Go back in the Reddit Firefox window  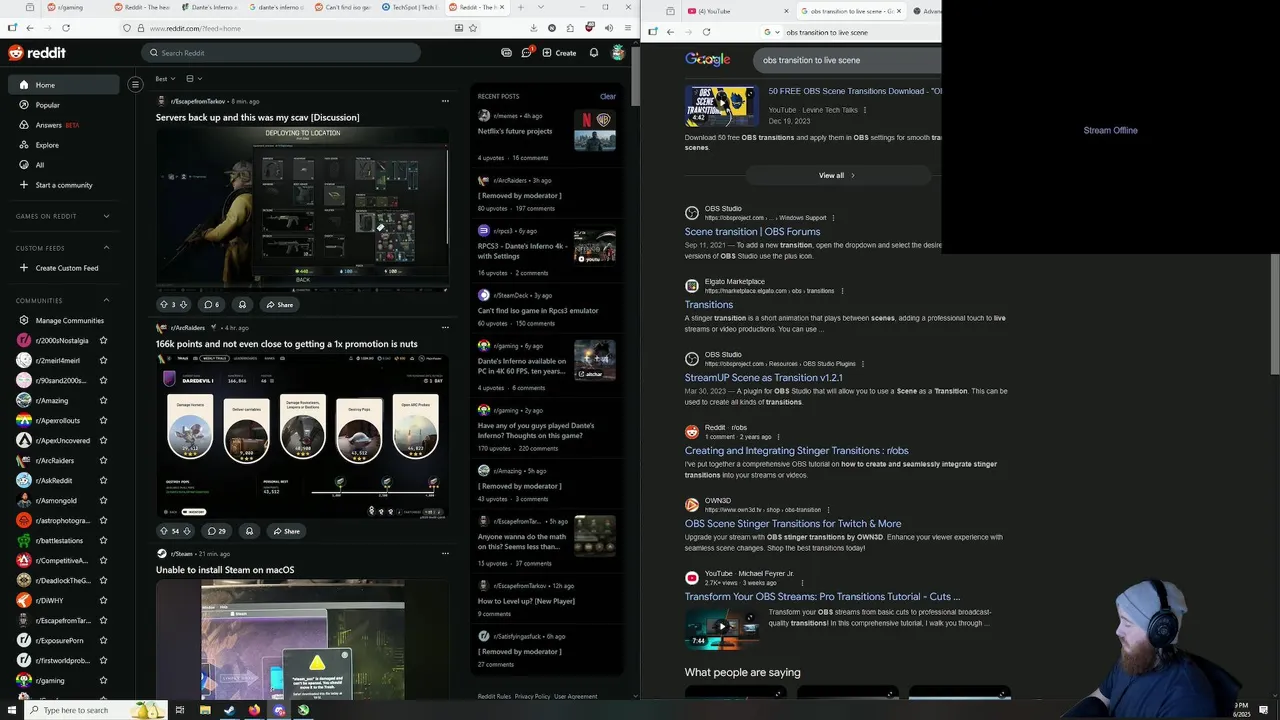(30, 28)
